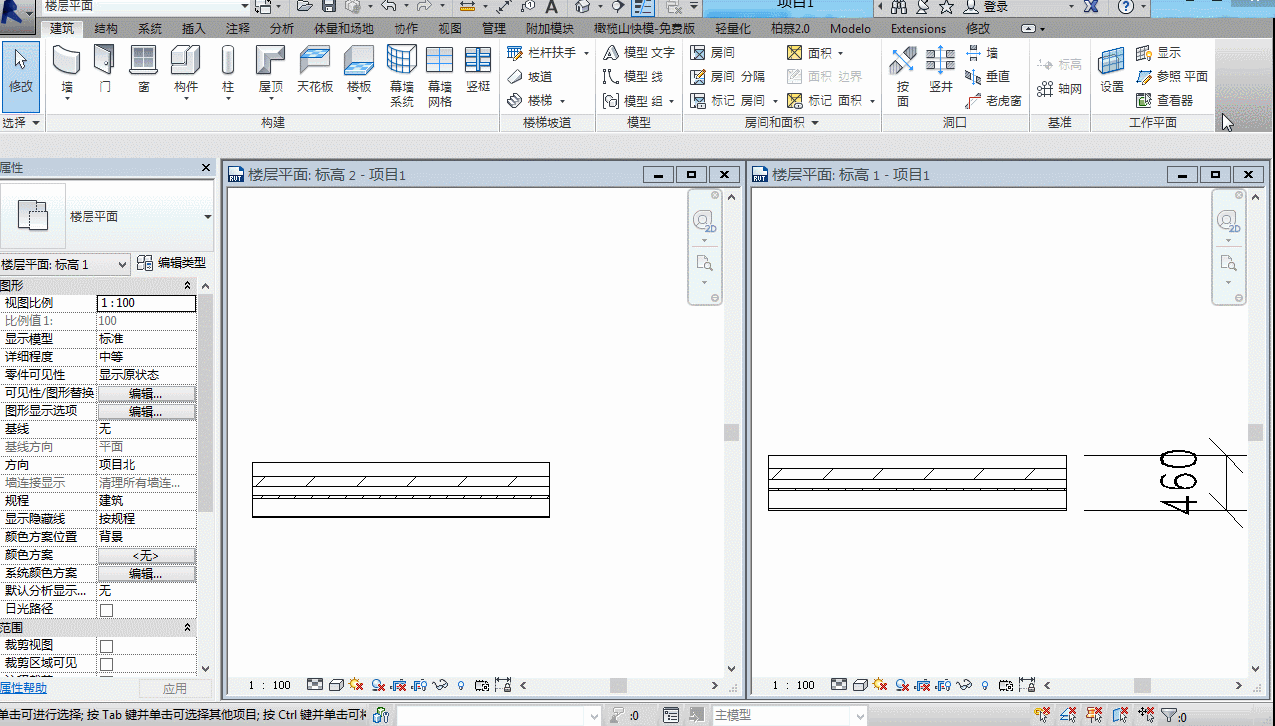Open the 管理 ribbon tab
The height and width of the screenshot is (726, 1275).
coord(494,29)
